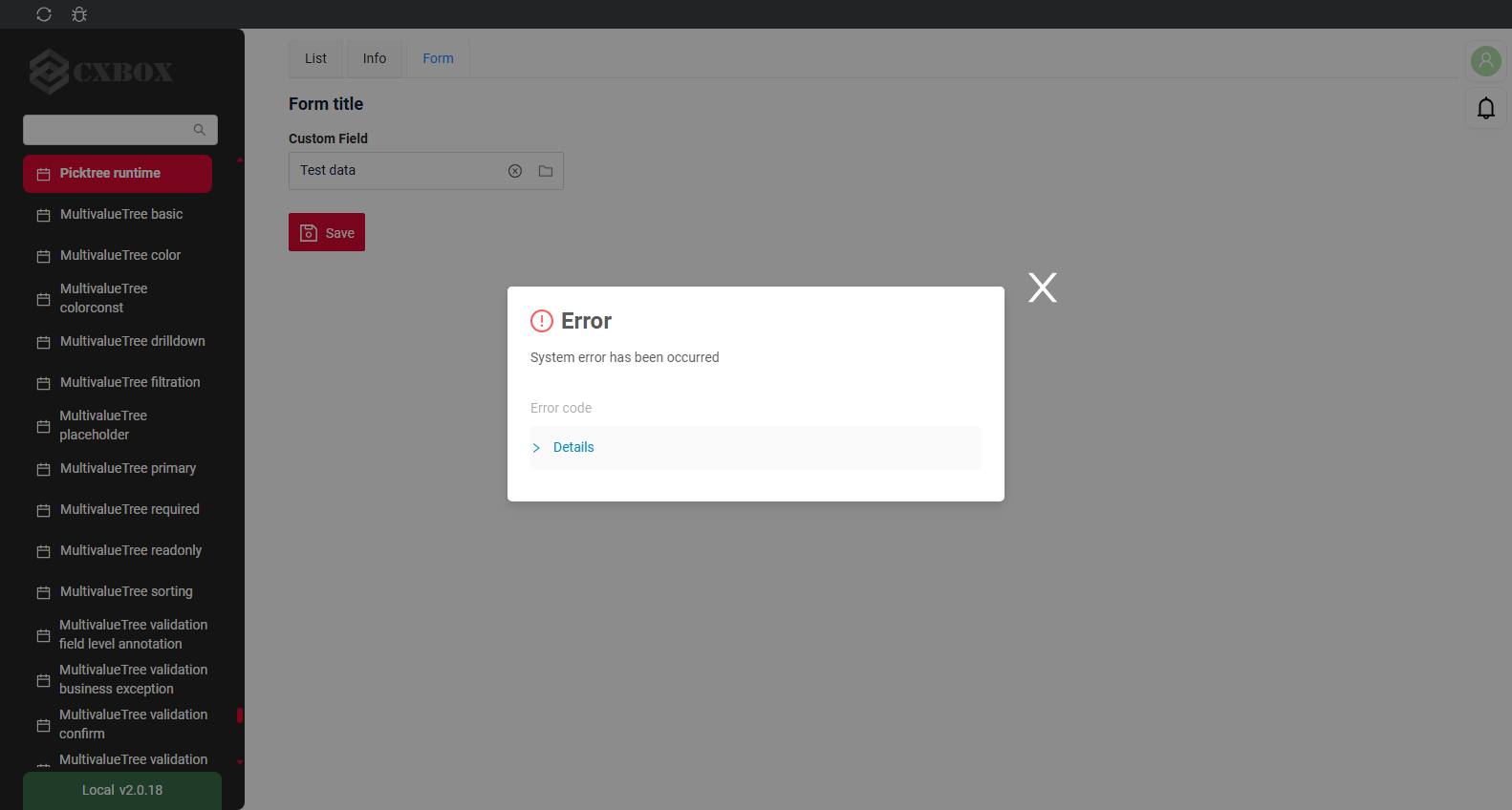1512x810 pixels.
Task: Switch to the List tab
Action: (315, 58)
